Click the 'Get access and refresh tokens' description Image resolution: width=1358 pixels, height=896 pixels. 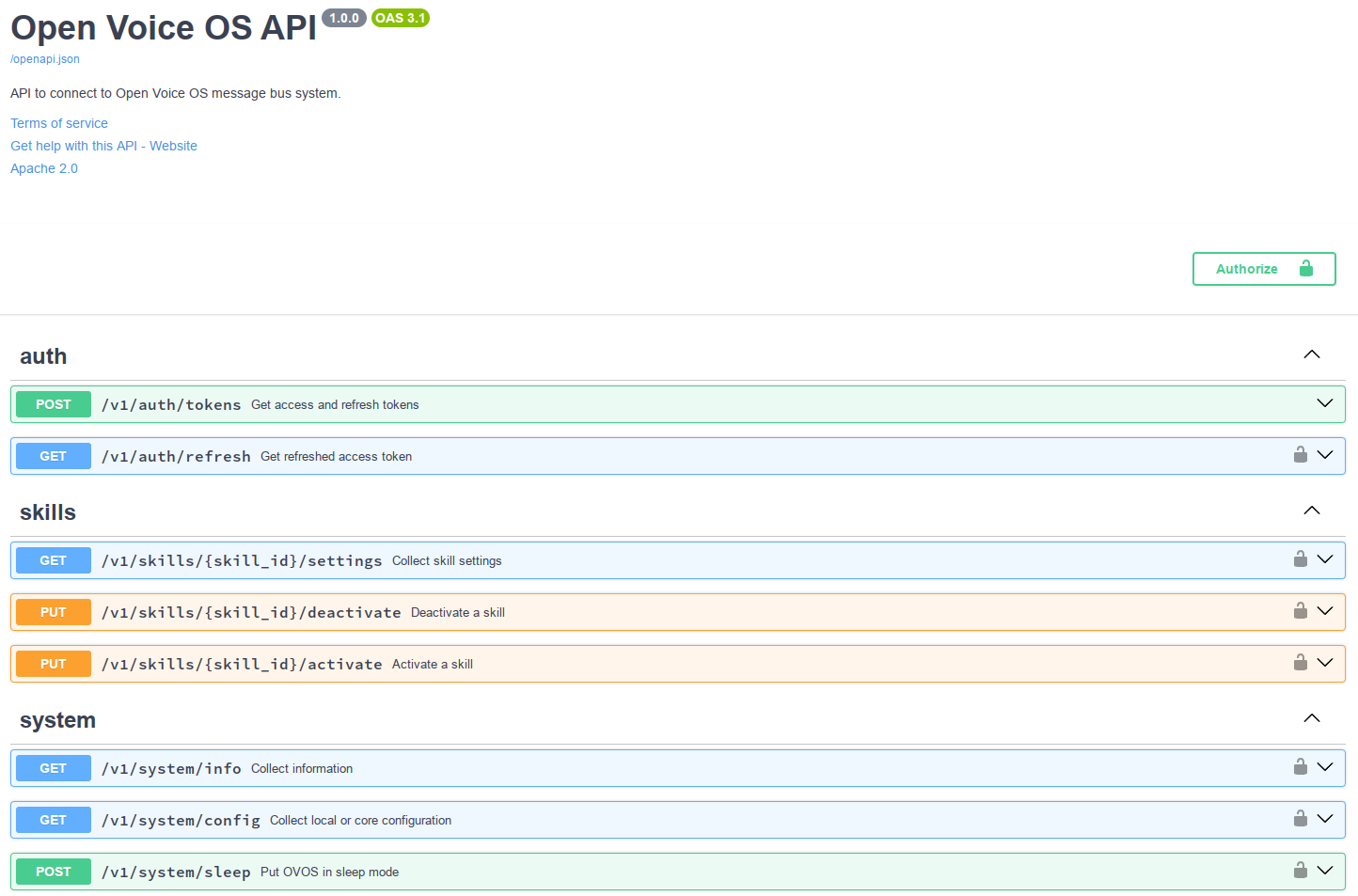[x=335, y=404]
